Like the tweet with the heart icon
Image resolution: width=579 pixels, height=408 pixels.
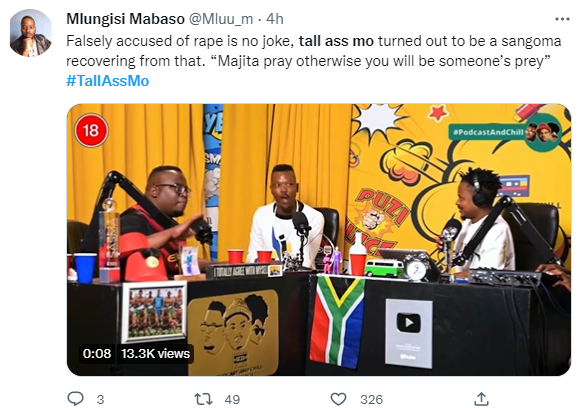pos(338,399)
